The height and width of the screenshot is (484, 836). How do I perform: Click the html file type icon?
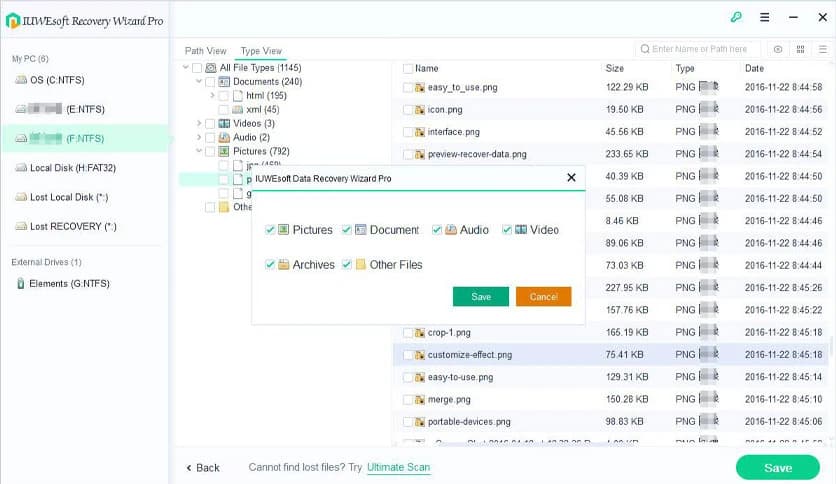238,95
